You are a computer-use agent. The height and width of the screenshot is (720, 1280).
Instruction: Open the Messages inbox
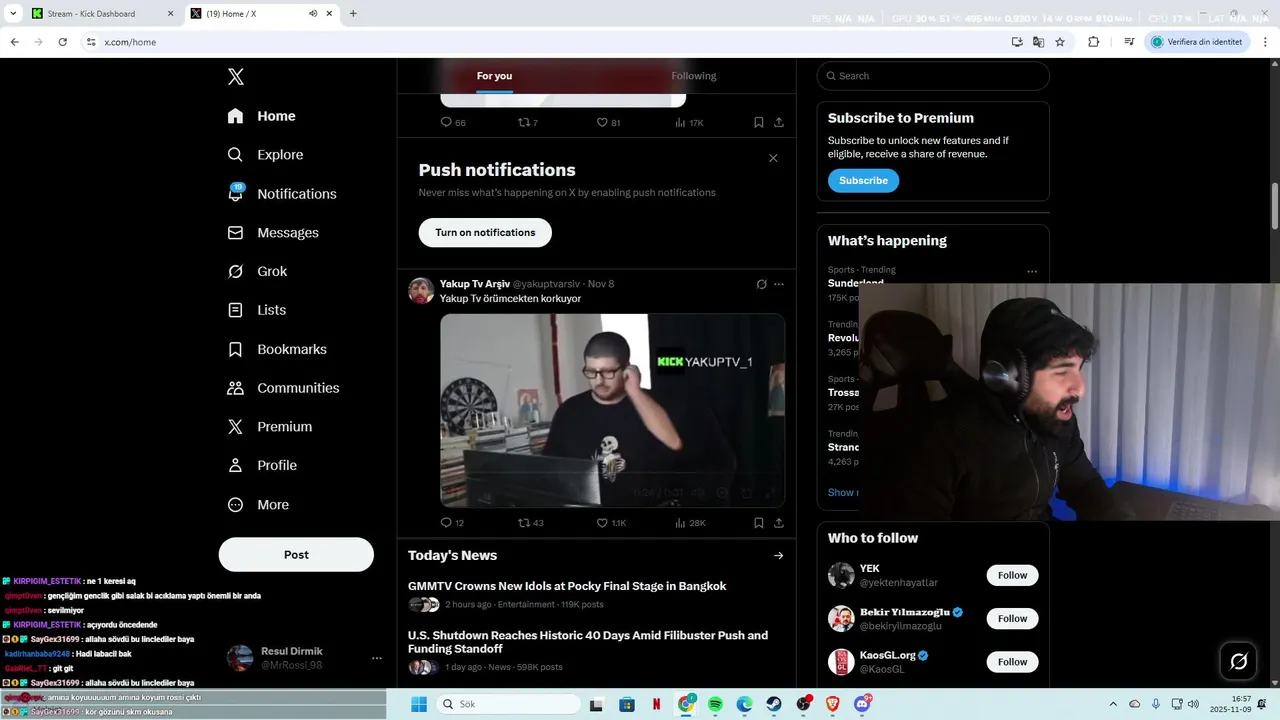[x=274, y=233]
